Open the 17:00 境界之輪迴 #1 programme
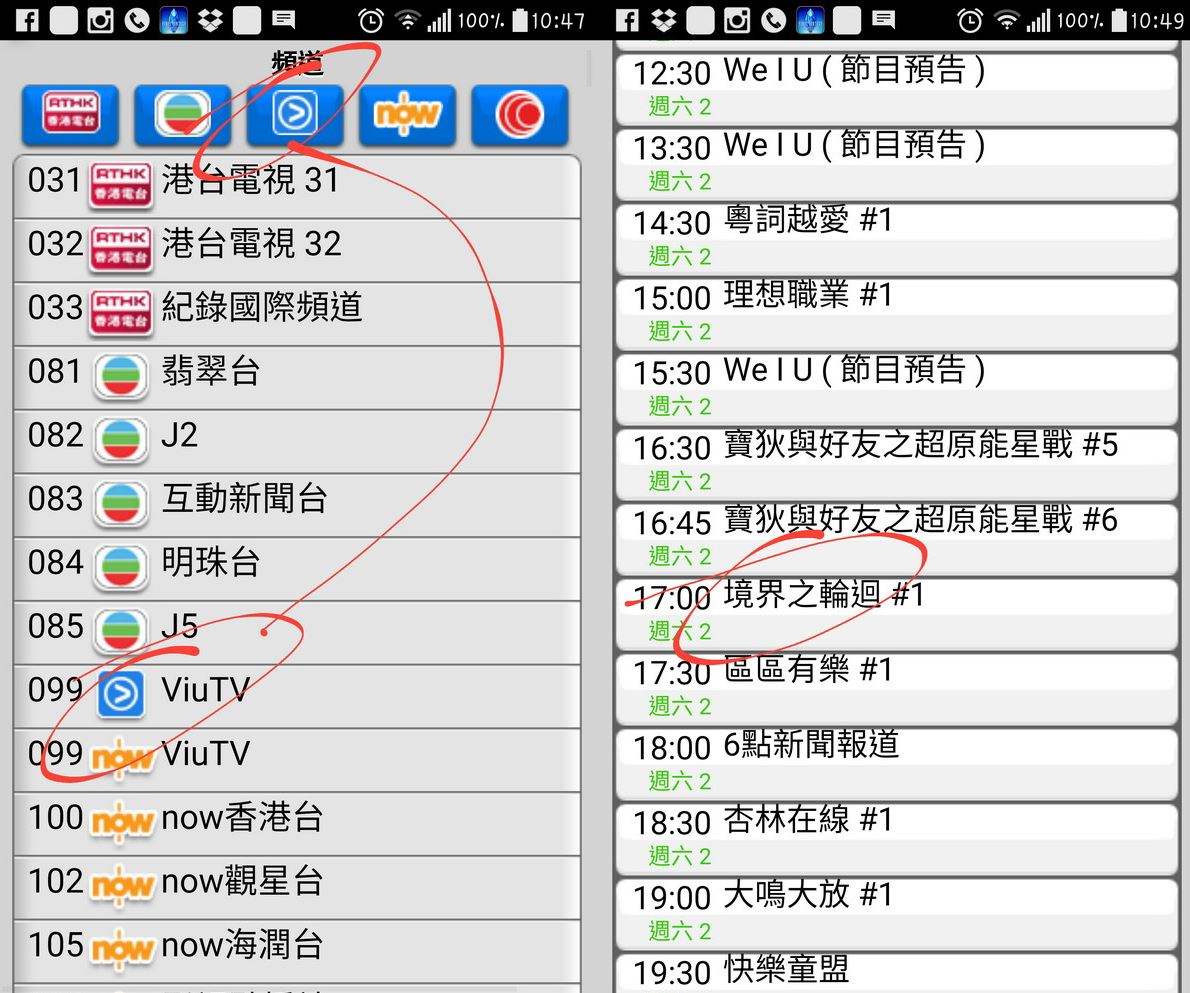The height and width of the screenshot is (993, 1190). pyautogui.click(x=895, y=612)
